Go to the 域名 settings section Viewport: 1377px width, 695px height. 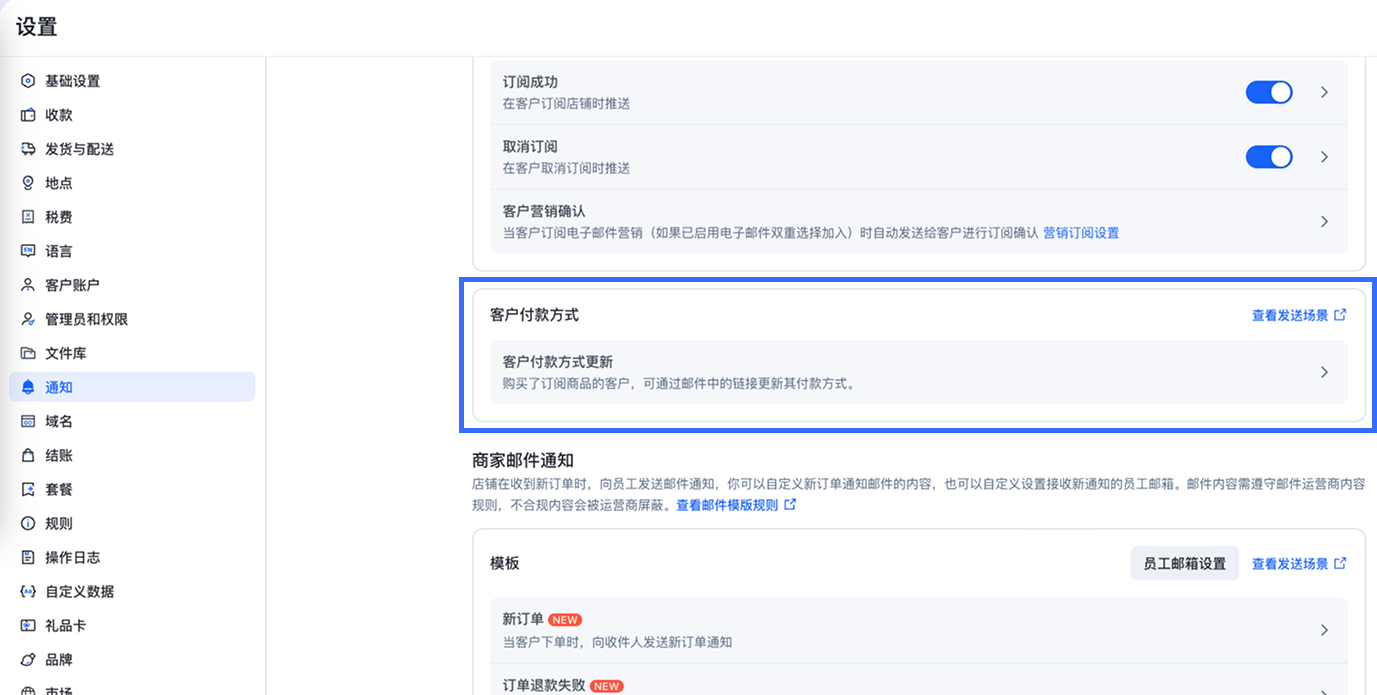click(59, 421)
